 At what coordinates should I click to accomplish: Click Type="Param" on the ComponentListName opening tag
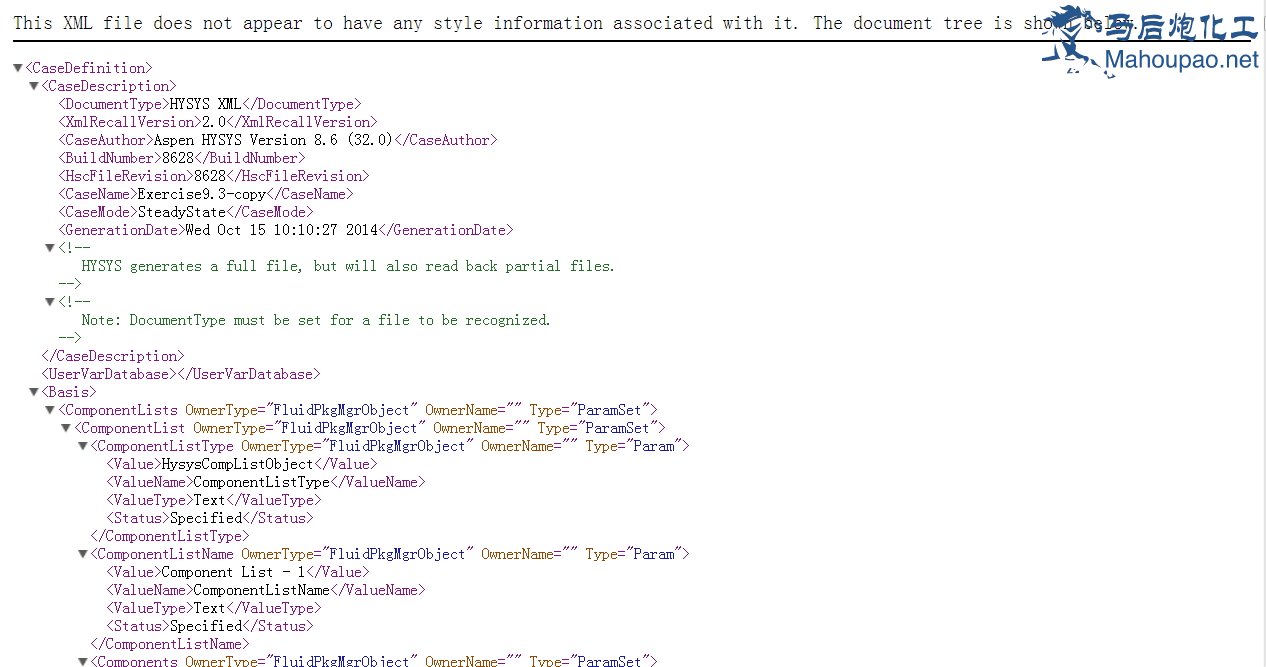click(x=633, y=554)
